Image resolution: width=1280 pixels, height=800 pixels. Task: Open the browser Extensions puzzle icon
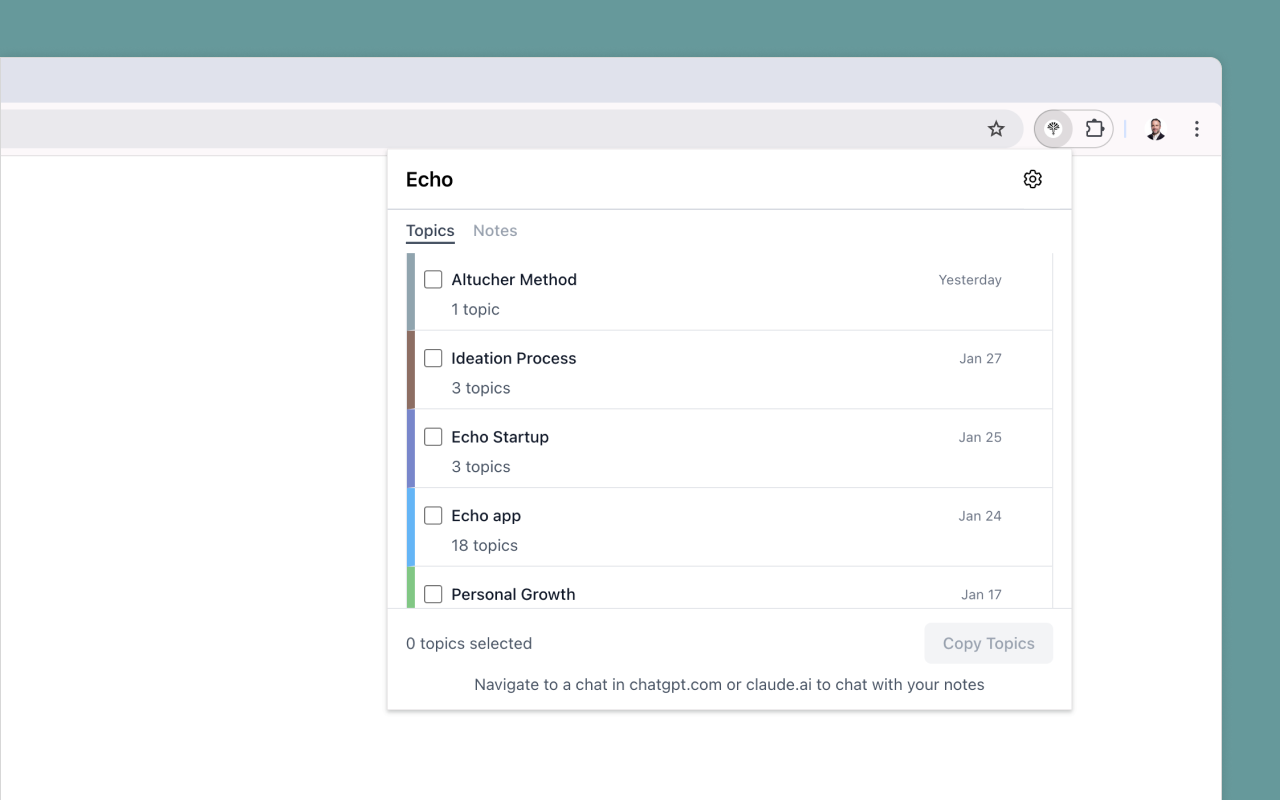coord(1094,129)
